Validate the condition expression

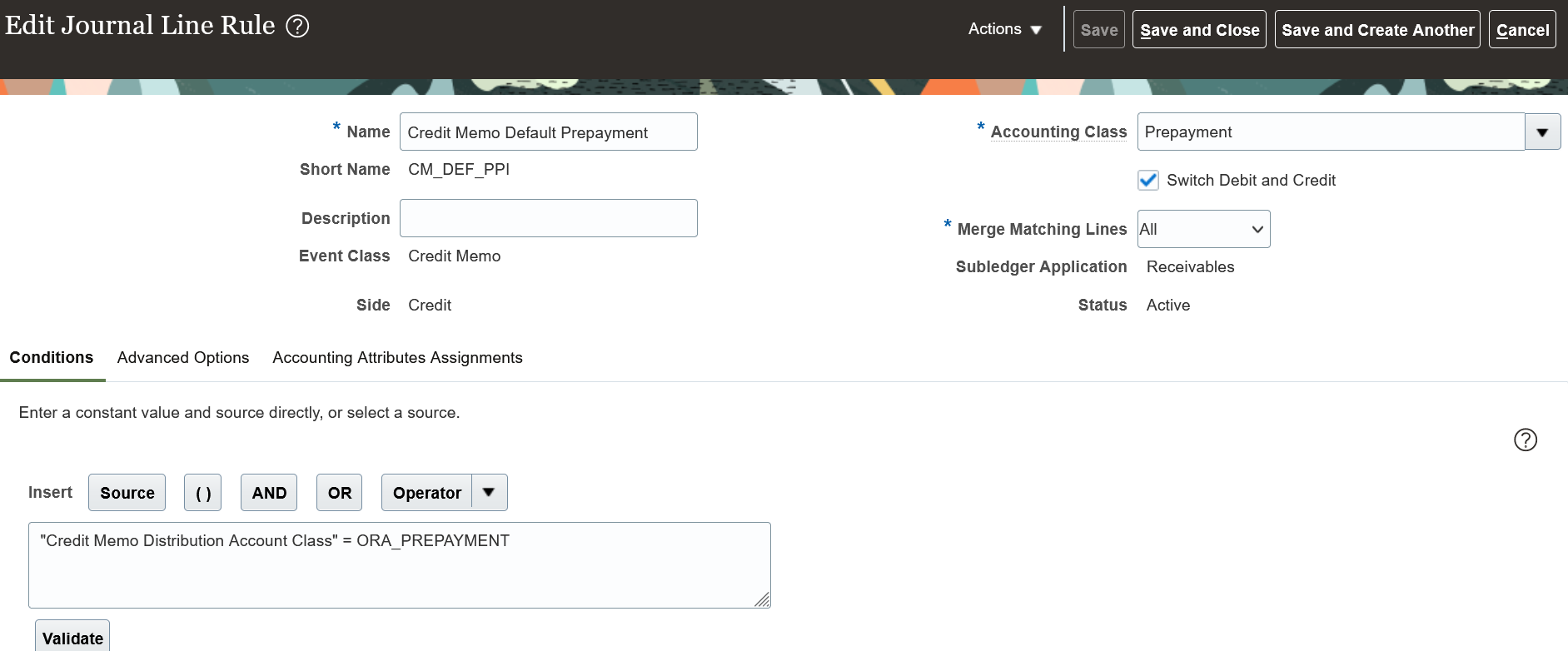click(72, 639)
